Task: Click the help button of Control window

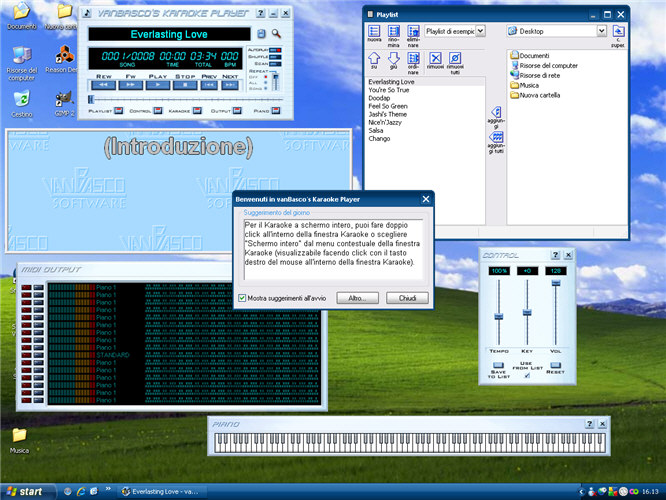Action: click(555, 255)
